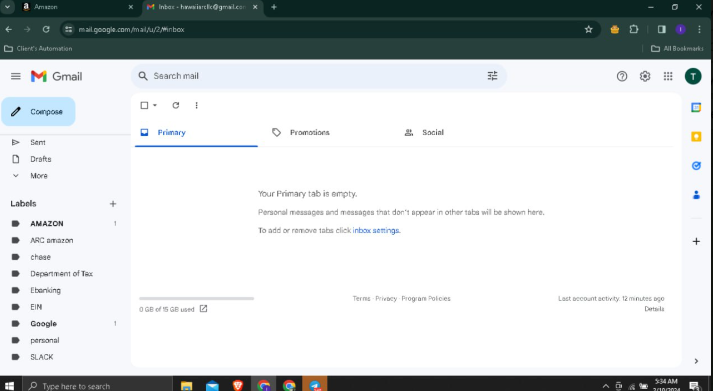713x391 pixels.
Task: Open Google Keep side panel
Action: (x=696, y=136)
